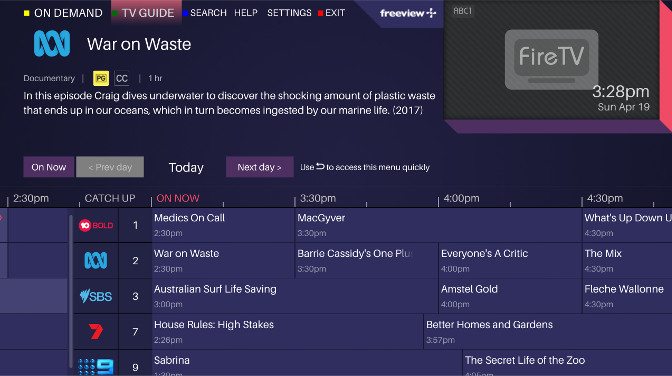Image resolution: width=672 pixels, height=376 pixels.
Task: Click the 2:30pm timeline marker
Action: (31, 199)
